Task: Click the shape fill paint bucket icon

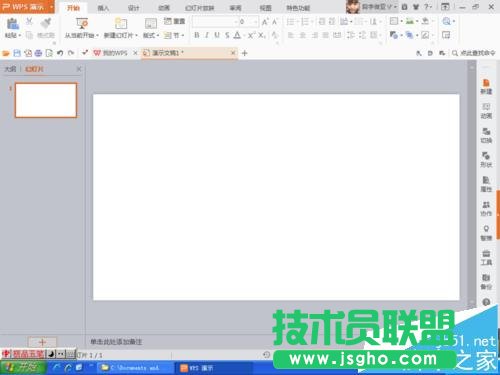Action: [425, 22]
